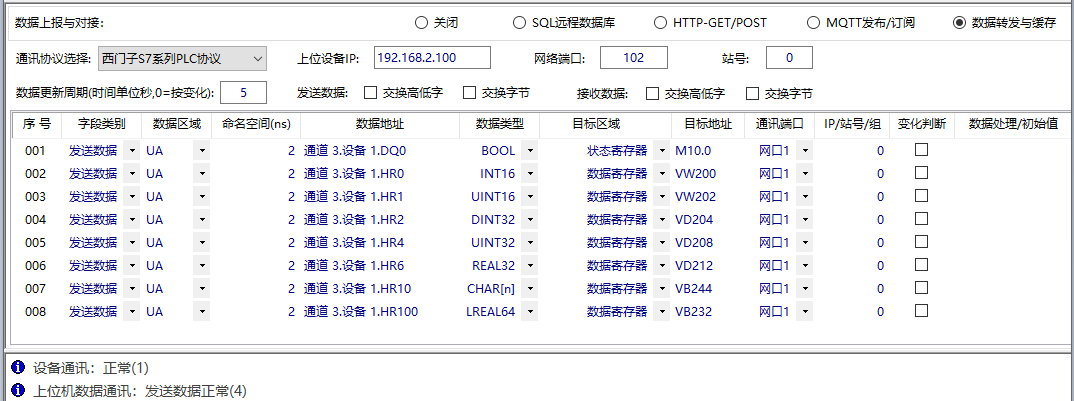Viewport: 1074px width, 401px height.
Task: Check 变化判断 box in row 001
Action: (x=922, y=150)
